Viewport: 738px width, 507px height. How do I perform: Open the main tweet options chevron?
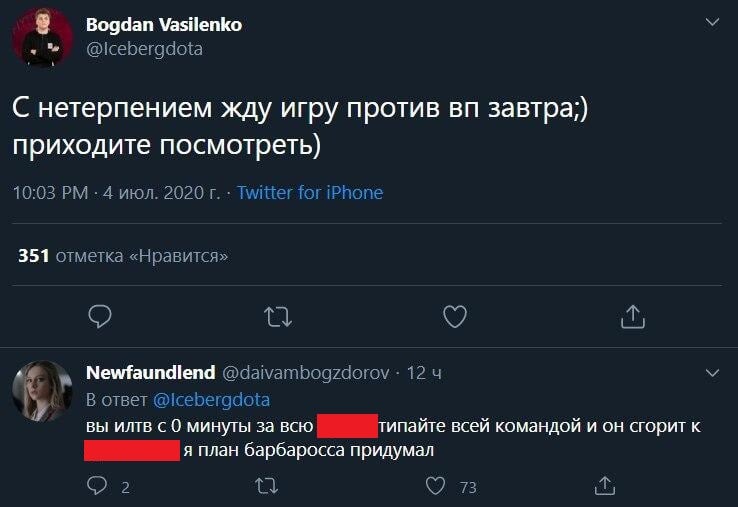713,22
